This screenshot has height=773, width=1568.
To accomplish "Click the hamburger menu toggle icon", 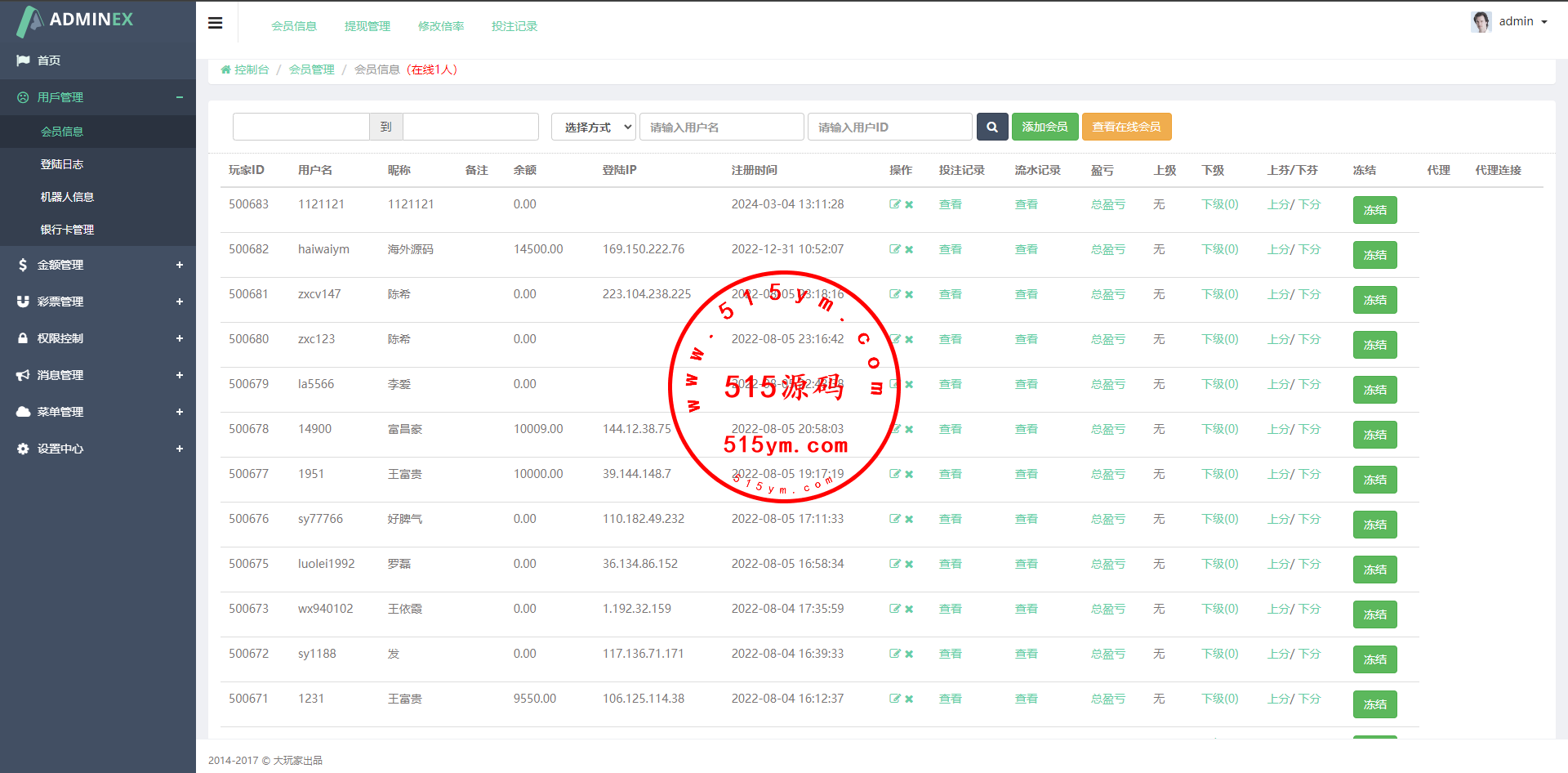I will (216, 23).
